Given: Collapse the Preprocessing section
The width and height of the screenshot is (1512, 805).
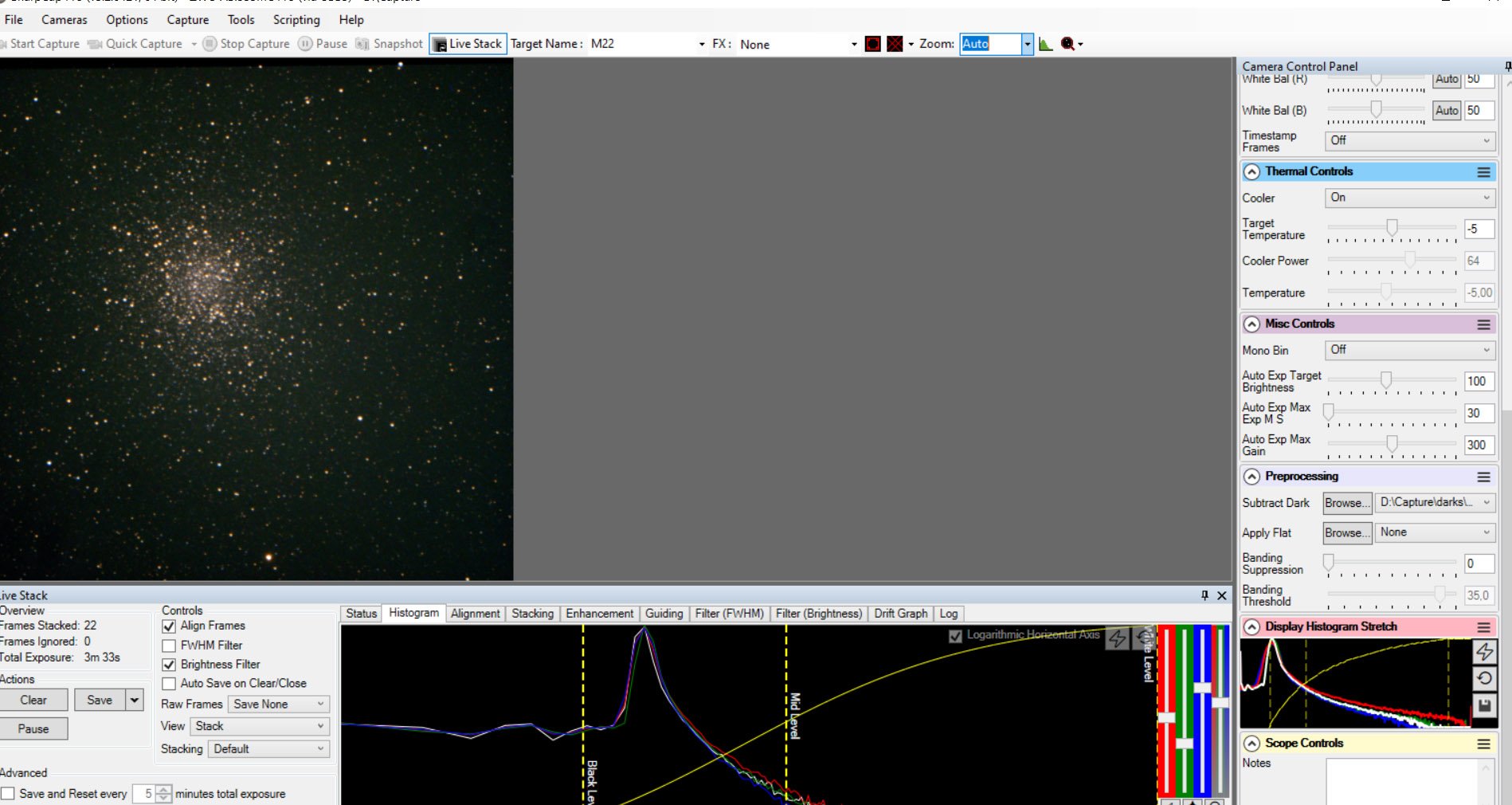Looking at the screenshot, I should tap(1252, 477).
